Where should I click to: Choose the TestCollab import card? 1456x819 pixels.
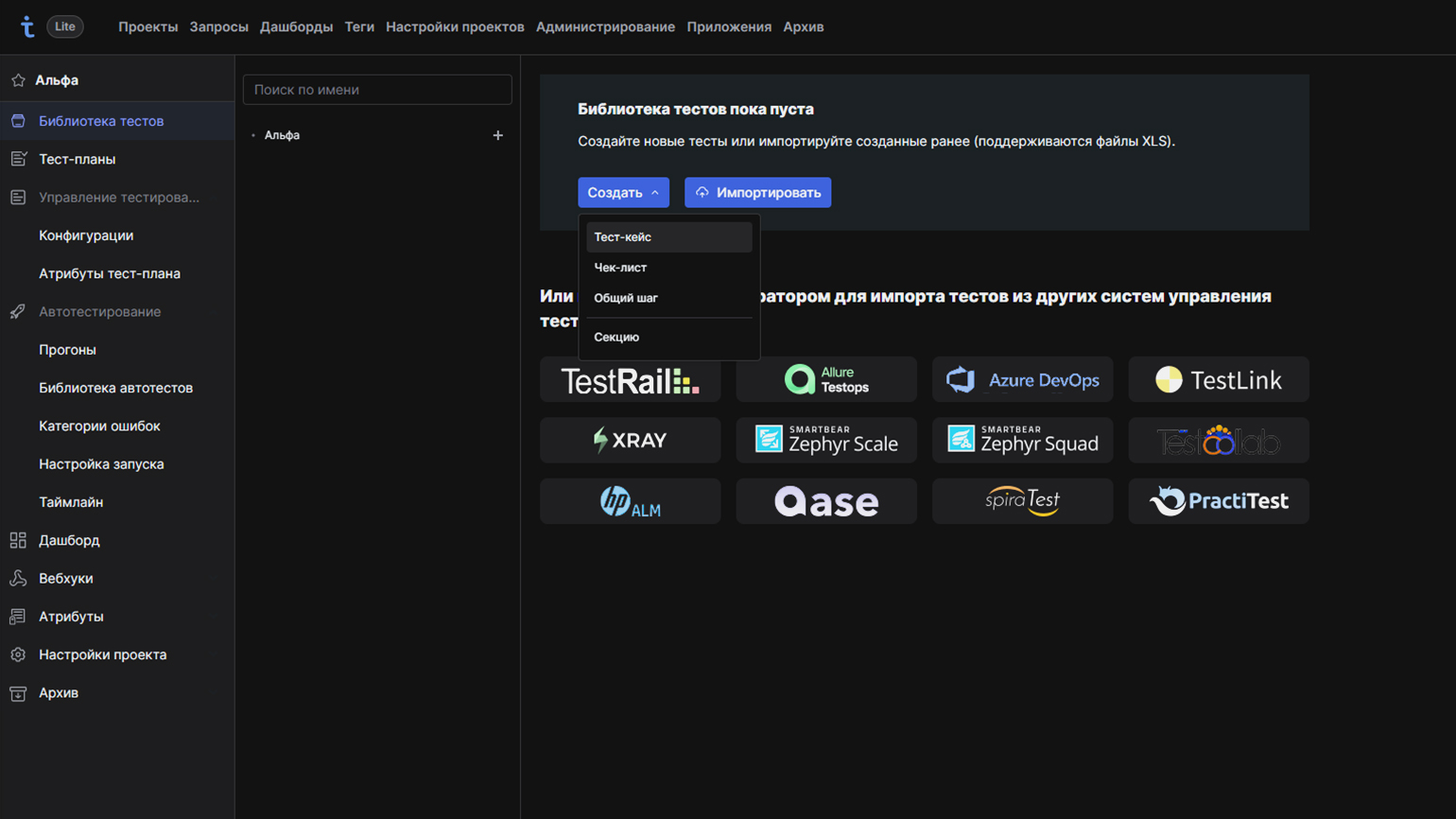coord(1219,440)
